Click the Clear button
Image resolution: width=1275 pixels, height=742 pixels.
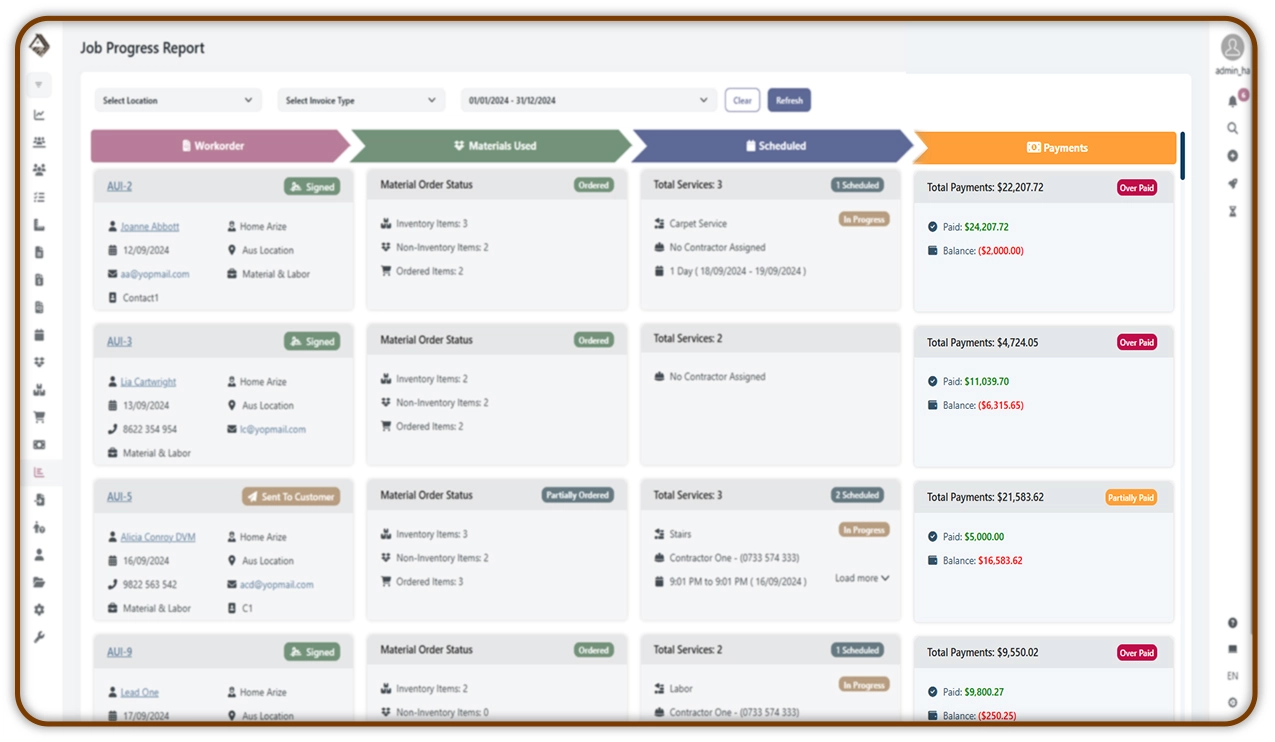tap(742, 100)
